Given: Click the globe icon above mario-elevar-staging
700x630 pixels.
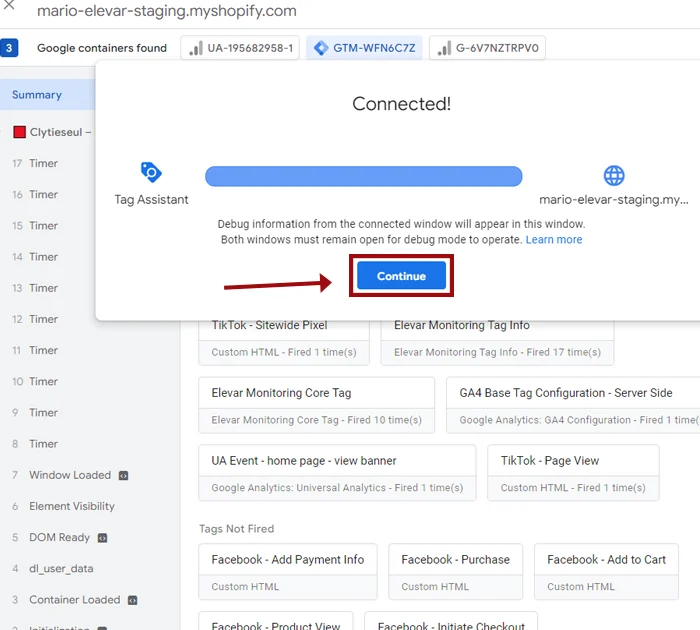Looking at the screenshot, I should click(x=614, y=175).
